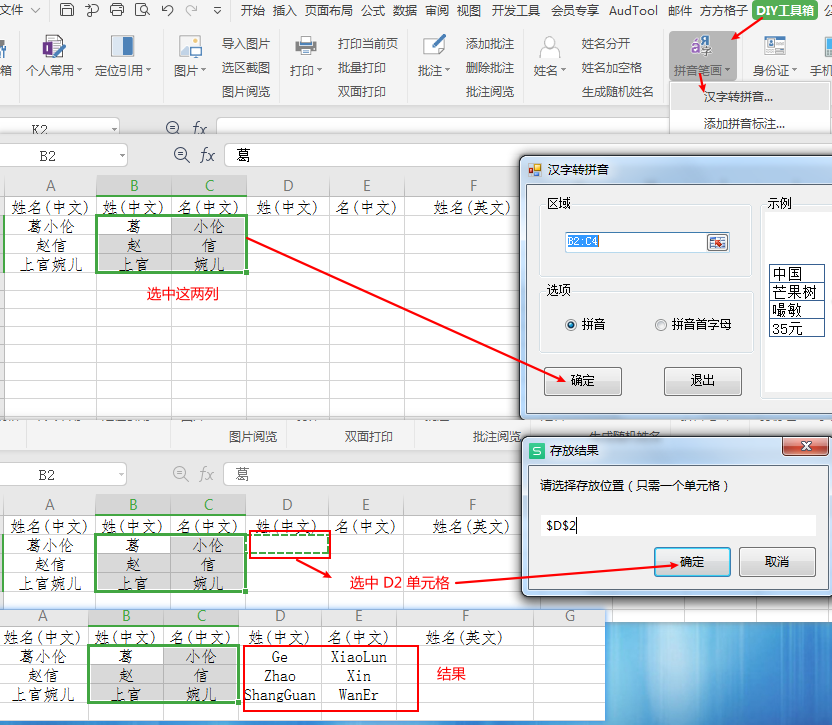Click the magnifier icon beside the formula bar
The height and width of the screenshot is (725, 832).
click(x=181, y=155)
